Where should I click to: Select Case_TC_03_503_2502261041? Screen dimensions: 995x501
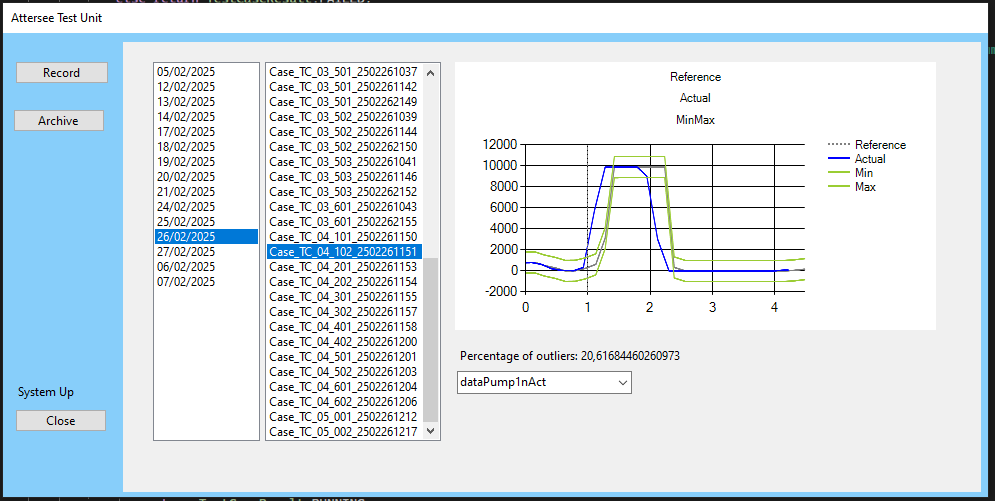tap(345, 162)
